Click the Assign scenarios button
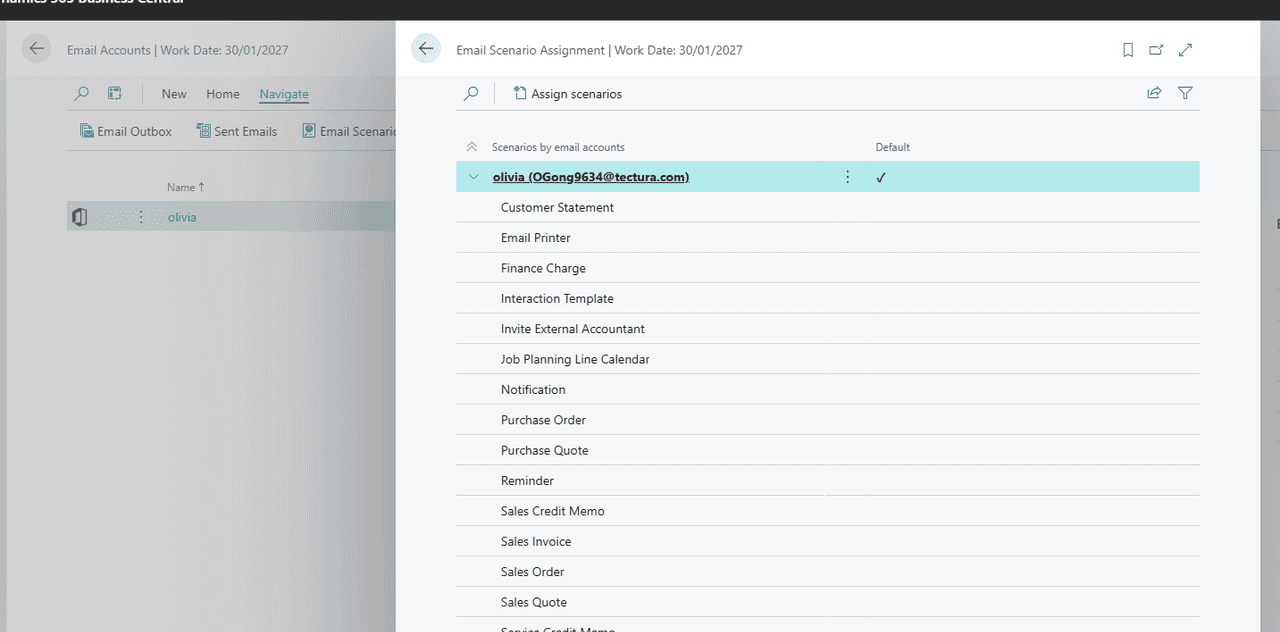 click(568, 93)
